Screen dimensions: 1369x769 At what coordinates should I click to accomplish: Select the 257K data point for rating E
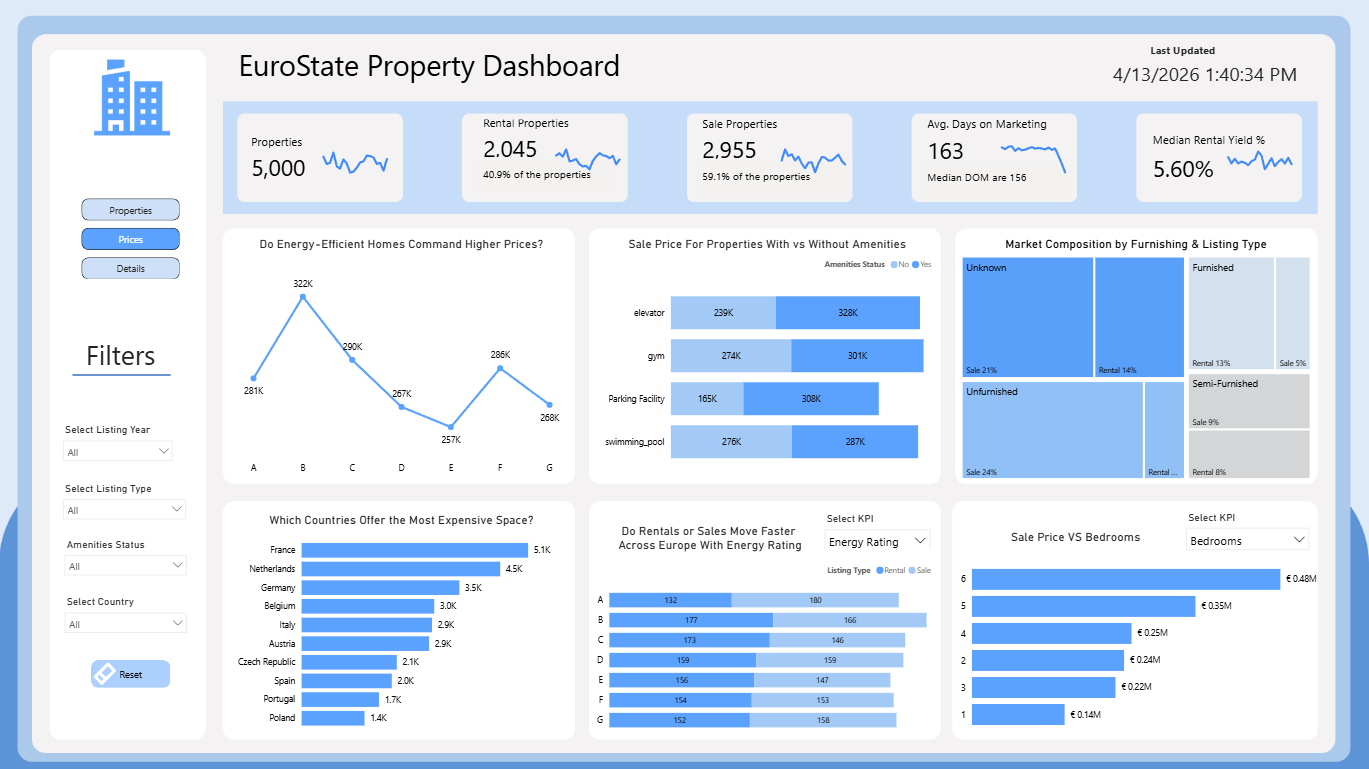click(451, 427)
